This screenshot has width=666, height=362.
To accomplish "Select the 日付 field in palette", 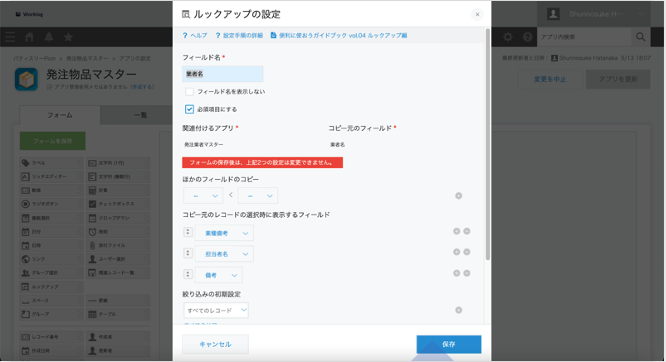I will pyautogui.click(x=51, y=232).
